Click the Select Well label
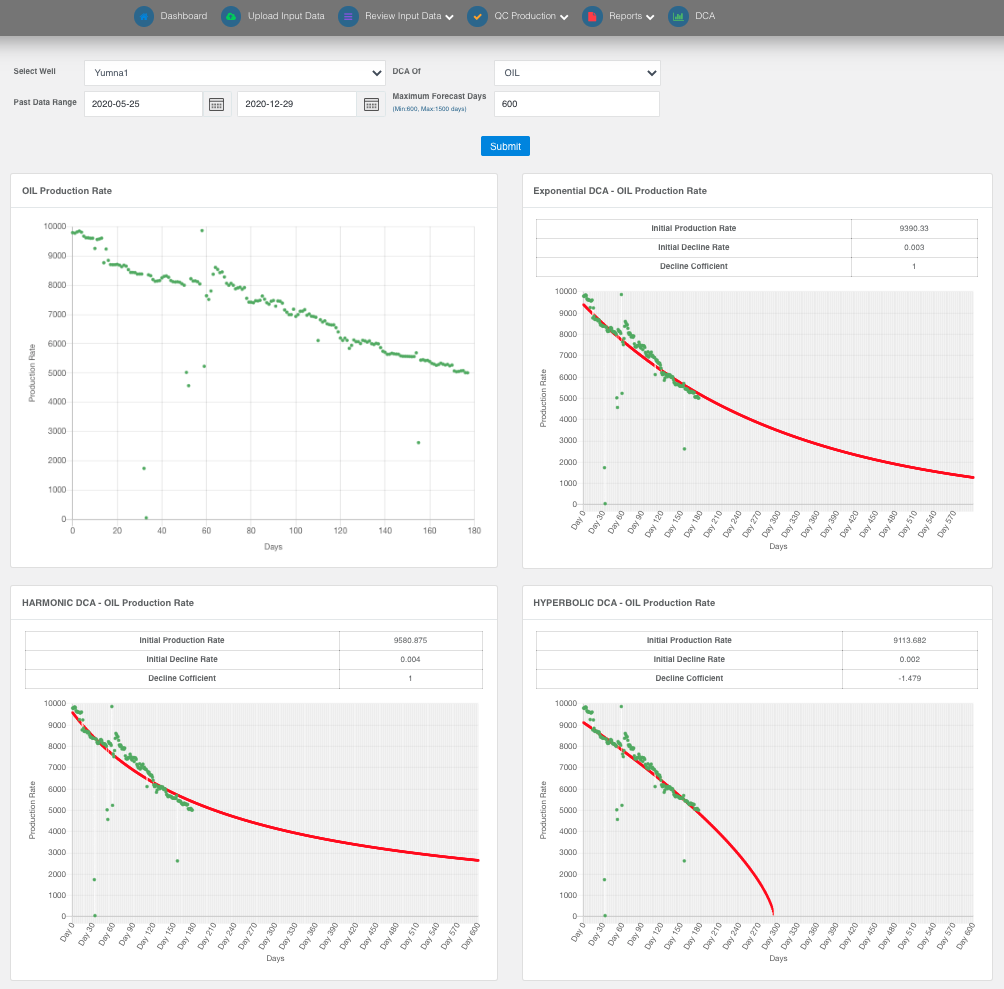Screen dimensions: 1004x989 point(35,71)
